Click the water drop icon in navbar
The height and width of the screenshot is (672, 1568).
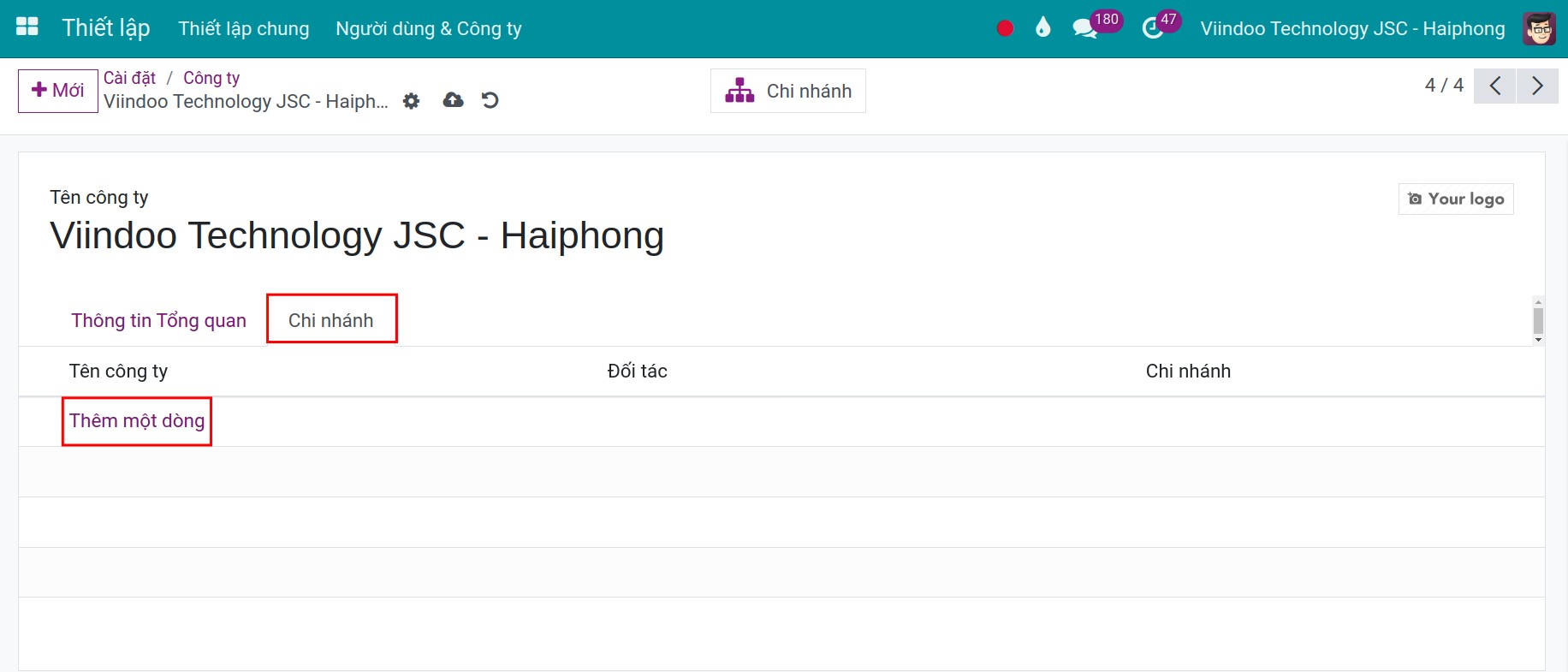(x=1042, y=27)
